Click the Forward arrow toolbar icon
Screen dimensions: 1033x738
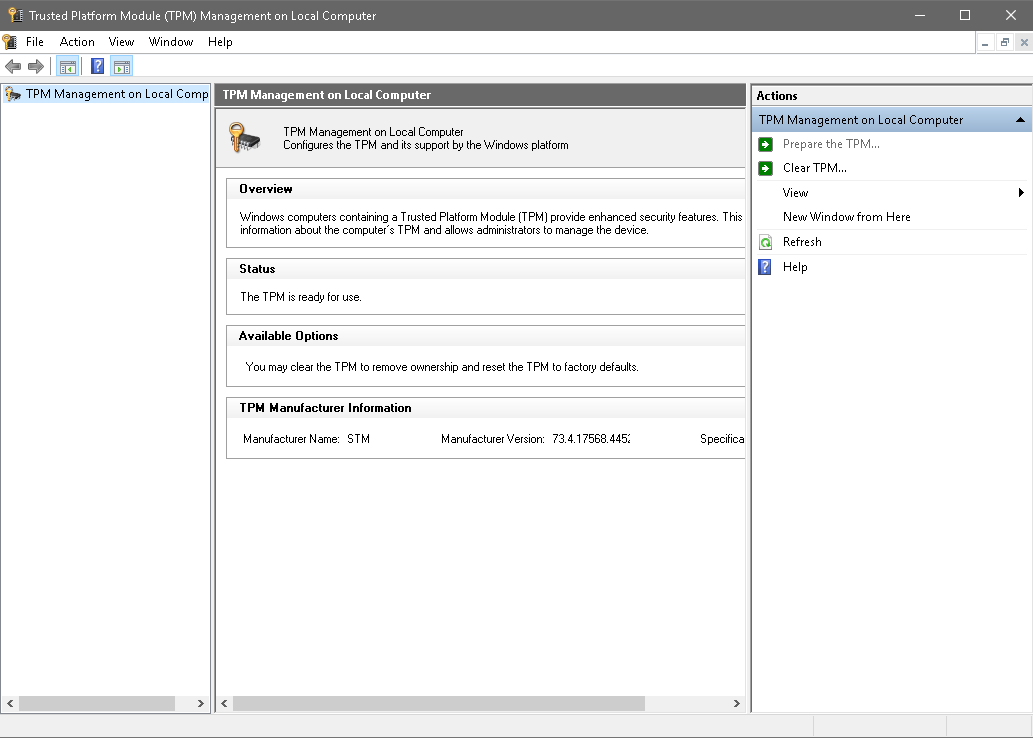coord(36,66)
